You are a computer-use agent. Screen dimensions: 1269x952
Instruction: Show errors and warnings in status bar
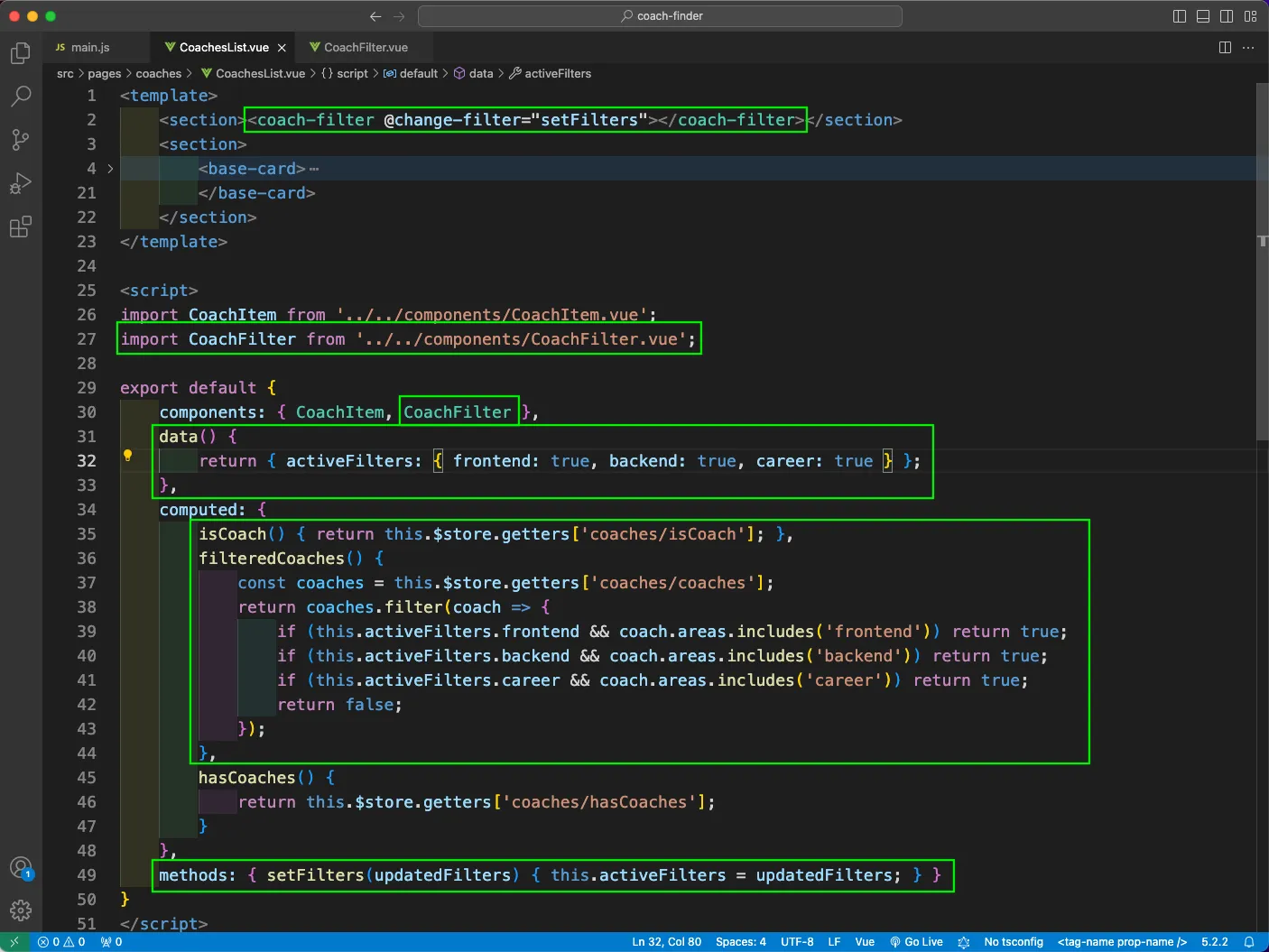pos(61,942)
